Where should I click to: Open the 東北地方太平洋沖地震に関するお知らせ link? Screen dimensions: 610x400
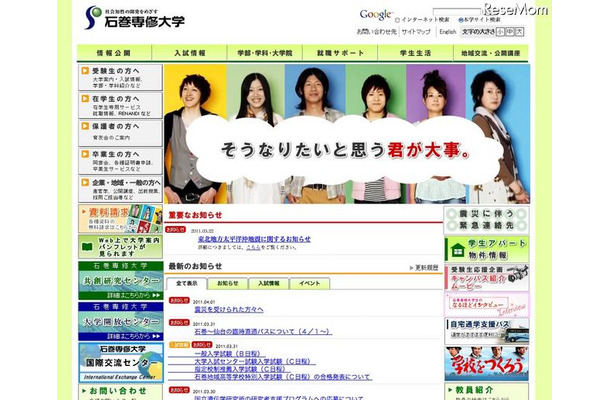(x=254, y=239)
